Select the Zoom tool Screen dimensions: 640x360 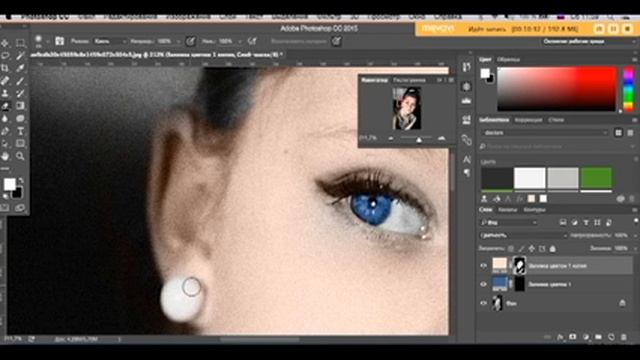[x=20, y=156]
